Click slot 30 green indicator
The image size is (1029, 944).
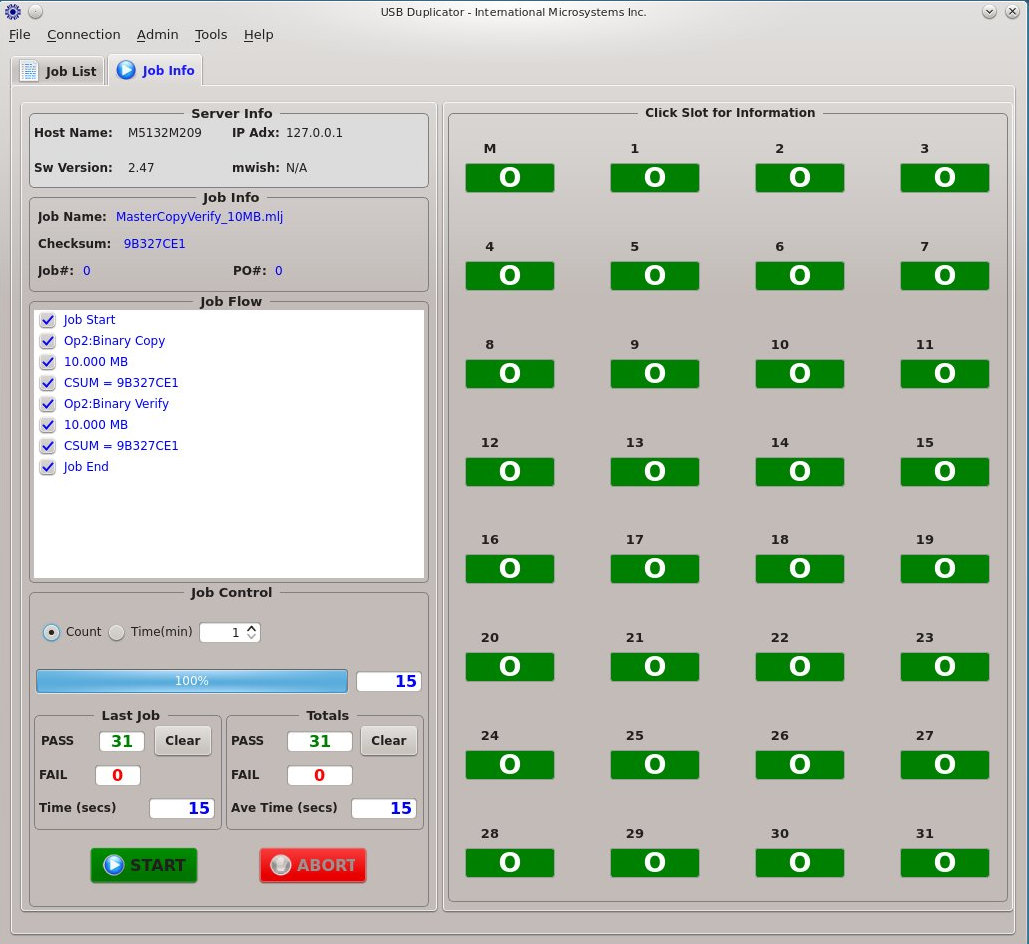click(x=799, y=863)
